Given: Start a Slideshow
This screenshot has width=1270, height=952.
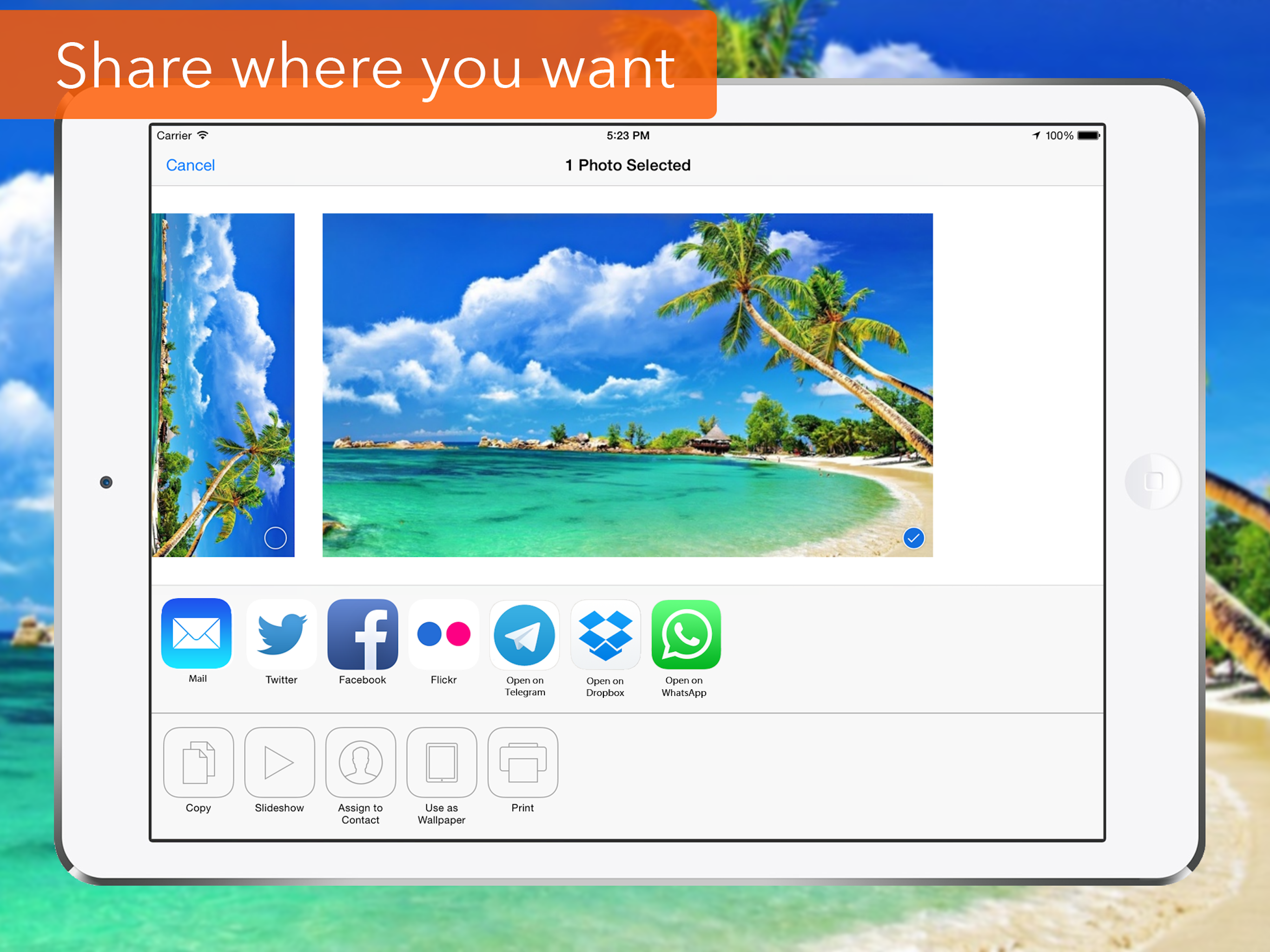Looking at the screenshot, I should pos(279,762).
